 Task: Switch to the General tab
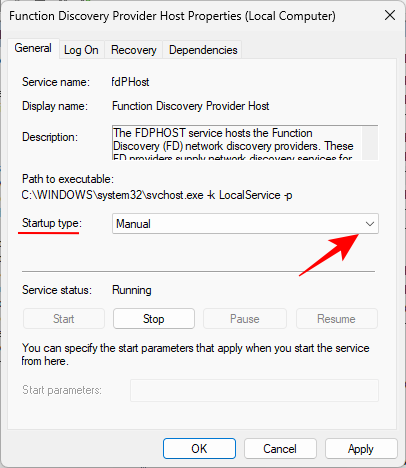[33, 48]
